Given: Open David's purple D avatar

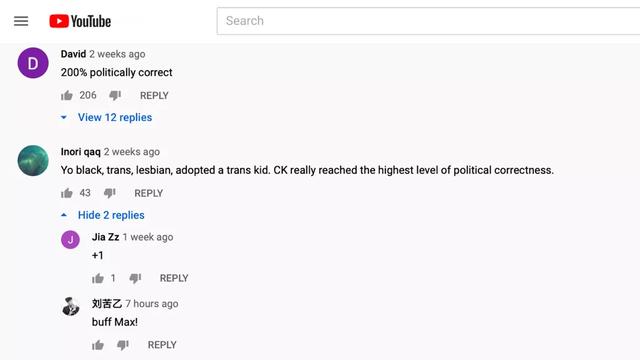Looking at the screenshot, I should [33, 63].
